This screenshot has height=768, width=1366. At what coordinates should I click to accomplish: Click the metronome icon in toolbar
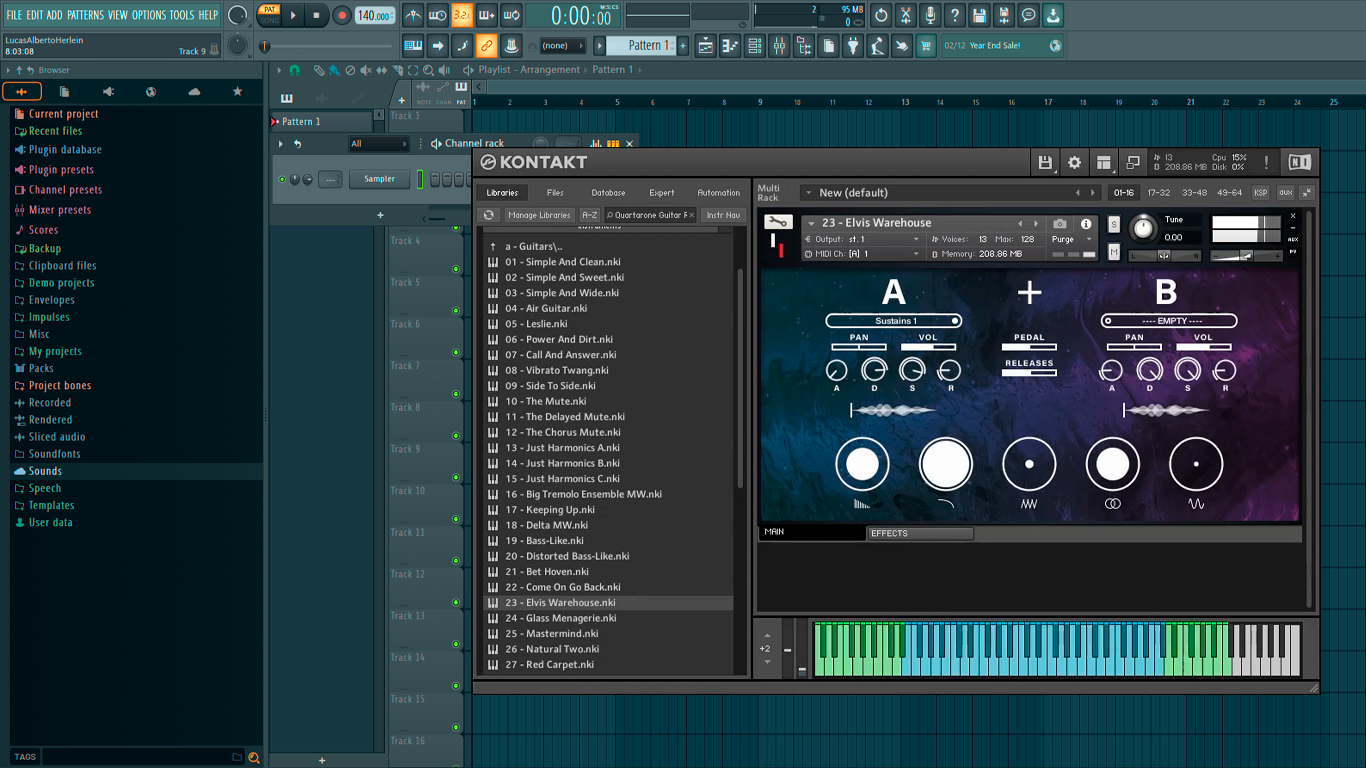click(x=413, y=15)
